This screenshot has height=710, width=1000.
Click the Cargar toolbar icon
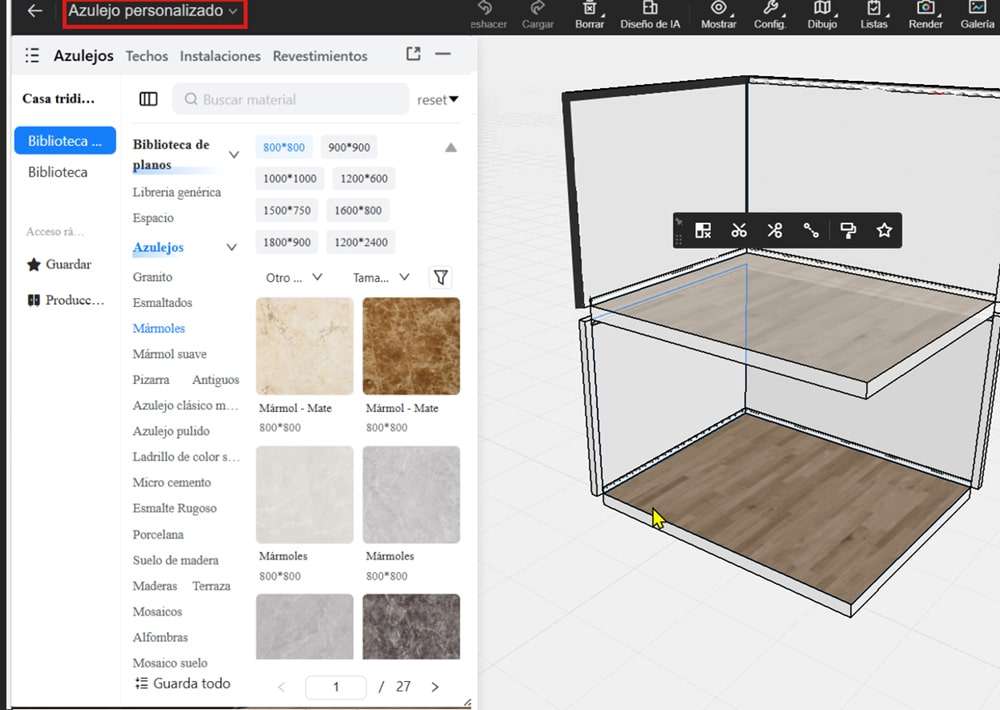[x=537, y=14]
